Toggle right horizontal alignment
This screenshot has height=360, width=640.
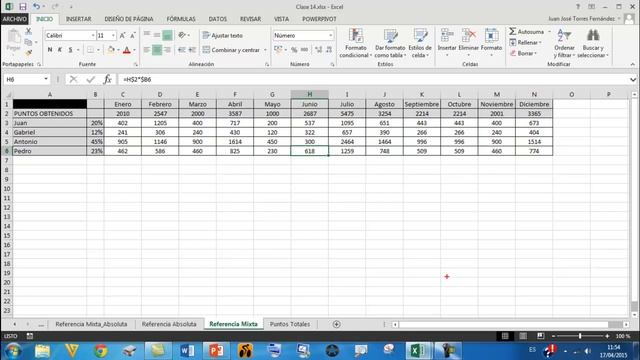point(167,50)
